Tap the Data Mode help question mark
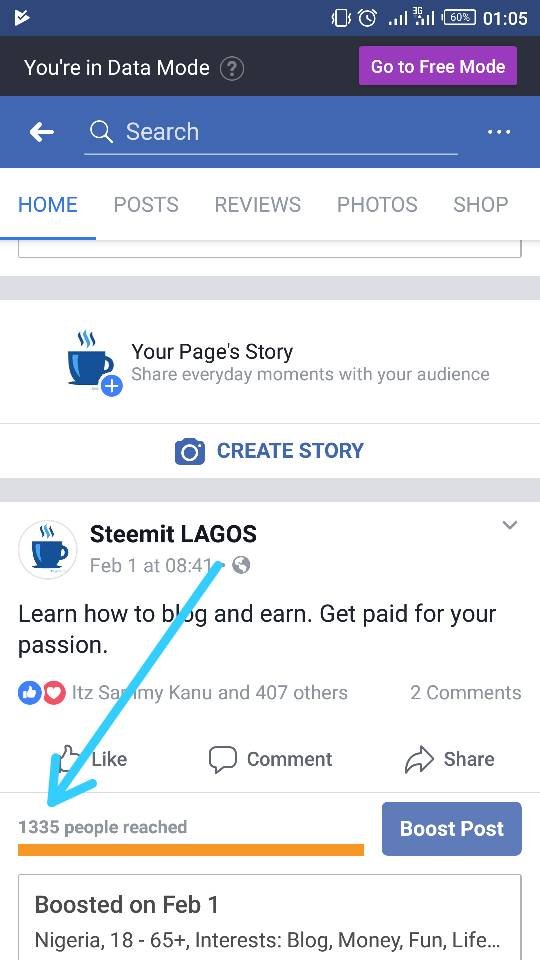Image resolution: width=540 pixels, height=960 pixels. tap(231, 68)
